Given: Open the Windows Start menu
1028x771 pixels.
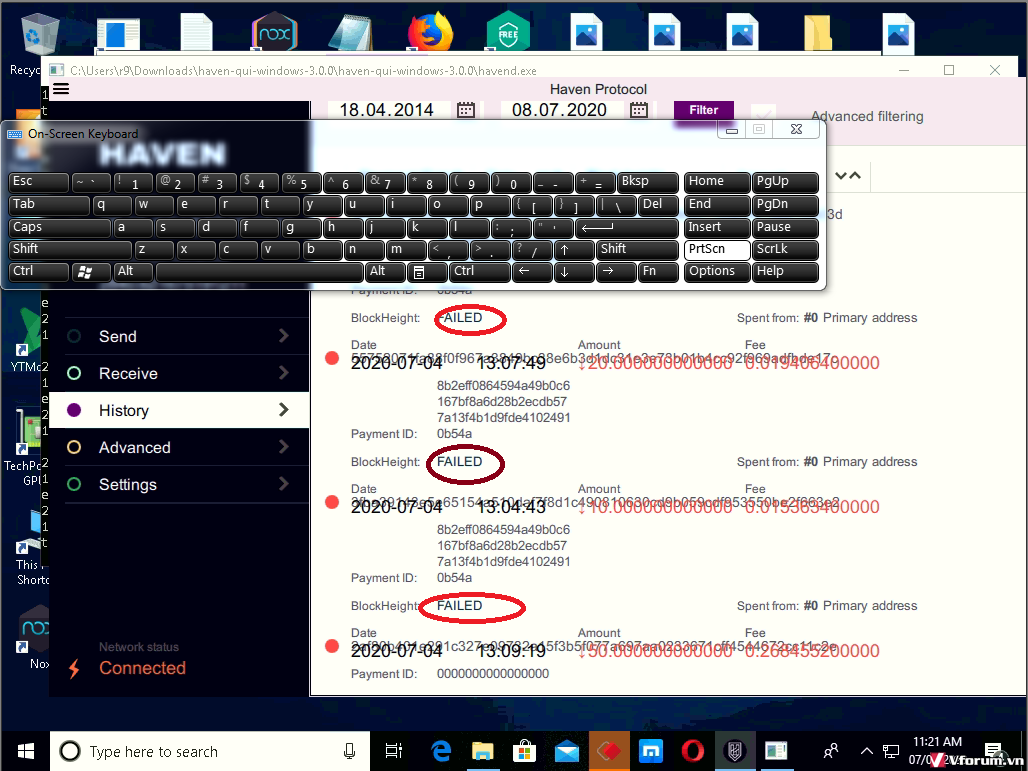Looking at the screenshot, I should 25,751.
